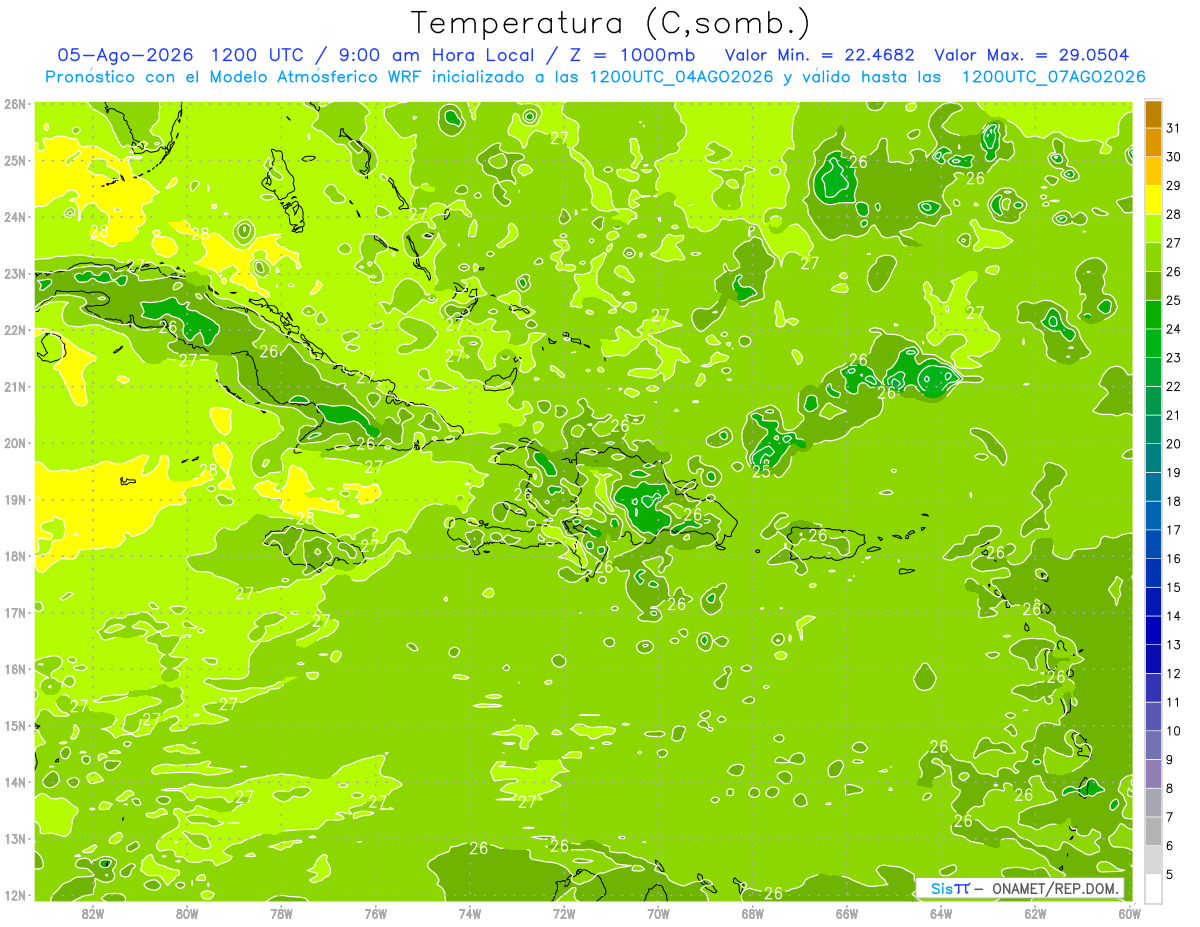Image resolution: width=1200 pixels, height=927 pixels.
Task: Click the 60W longitude axis label
Action: 1130,913
